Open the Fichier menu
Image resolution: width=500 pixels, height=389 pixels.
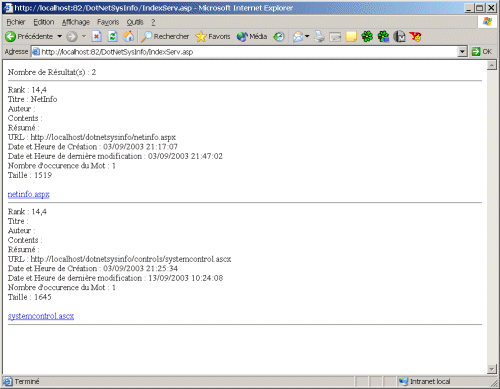pos(16,22)
